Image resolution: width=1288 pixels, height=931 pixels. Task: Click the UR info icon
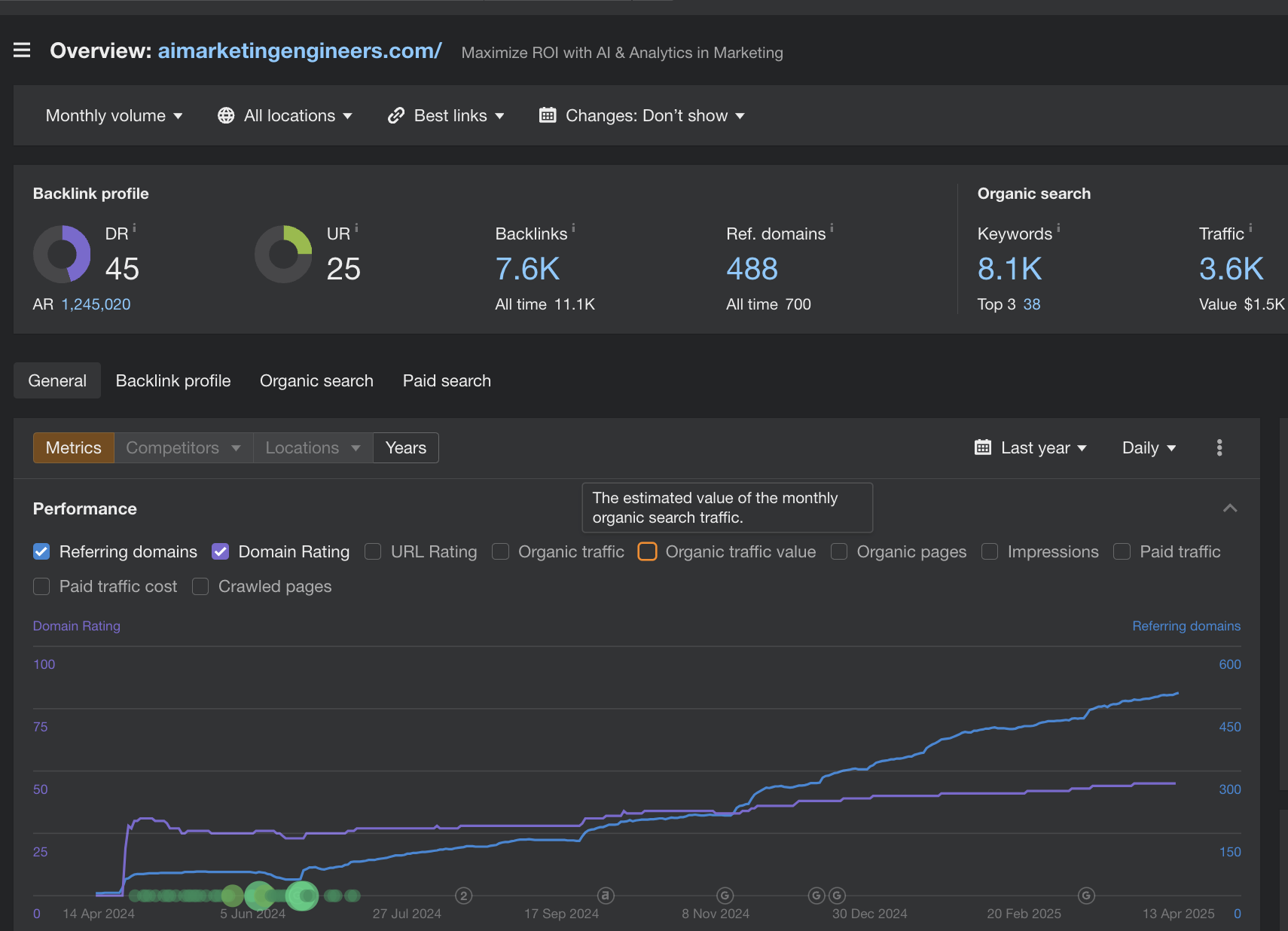pyautogui.click(x=356, y=227)
